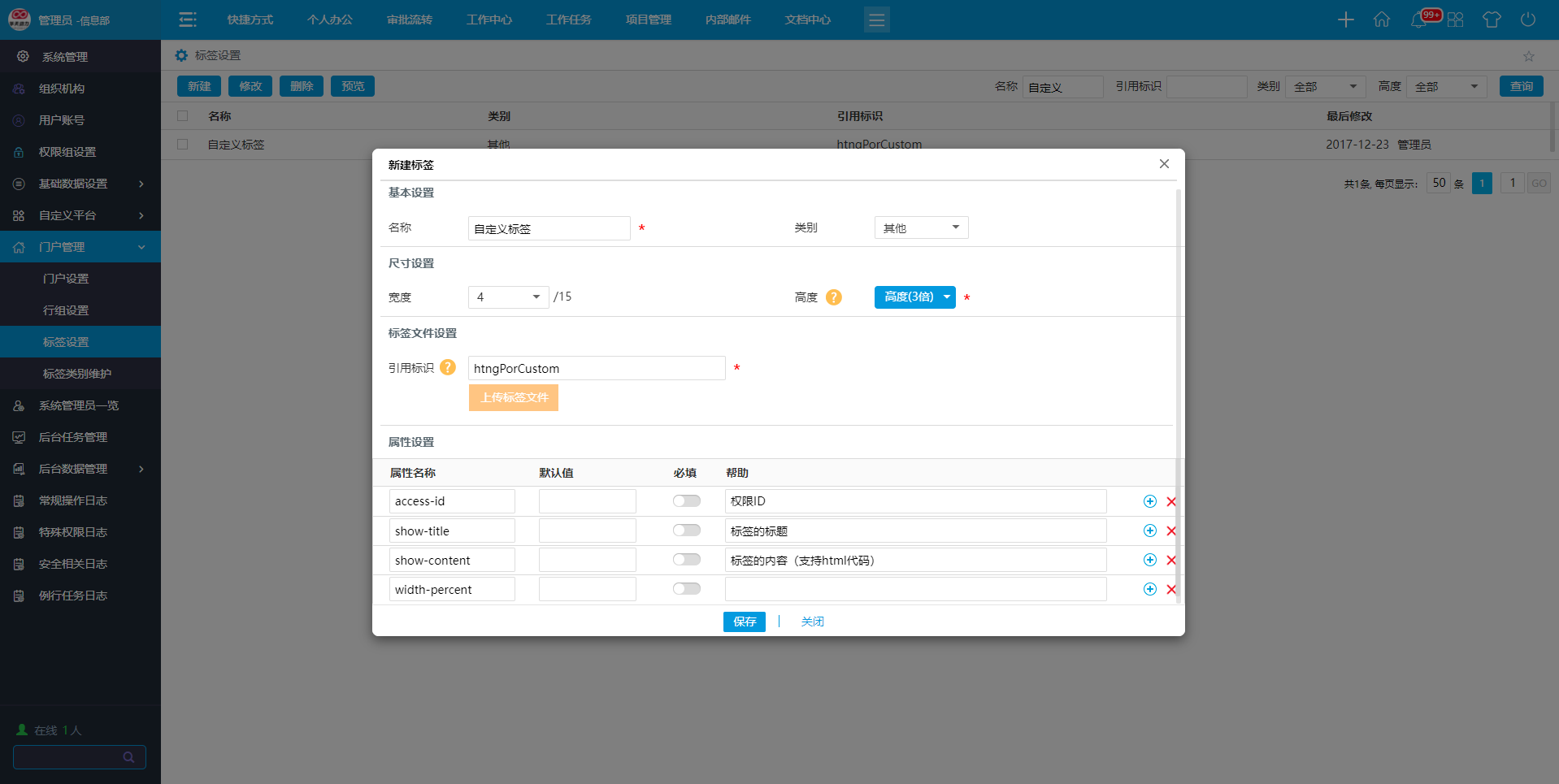This screenshot has height=784, width=1559.
Task: Toggle required switch for width-percent
Action: click(686, 589)
